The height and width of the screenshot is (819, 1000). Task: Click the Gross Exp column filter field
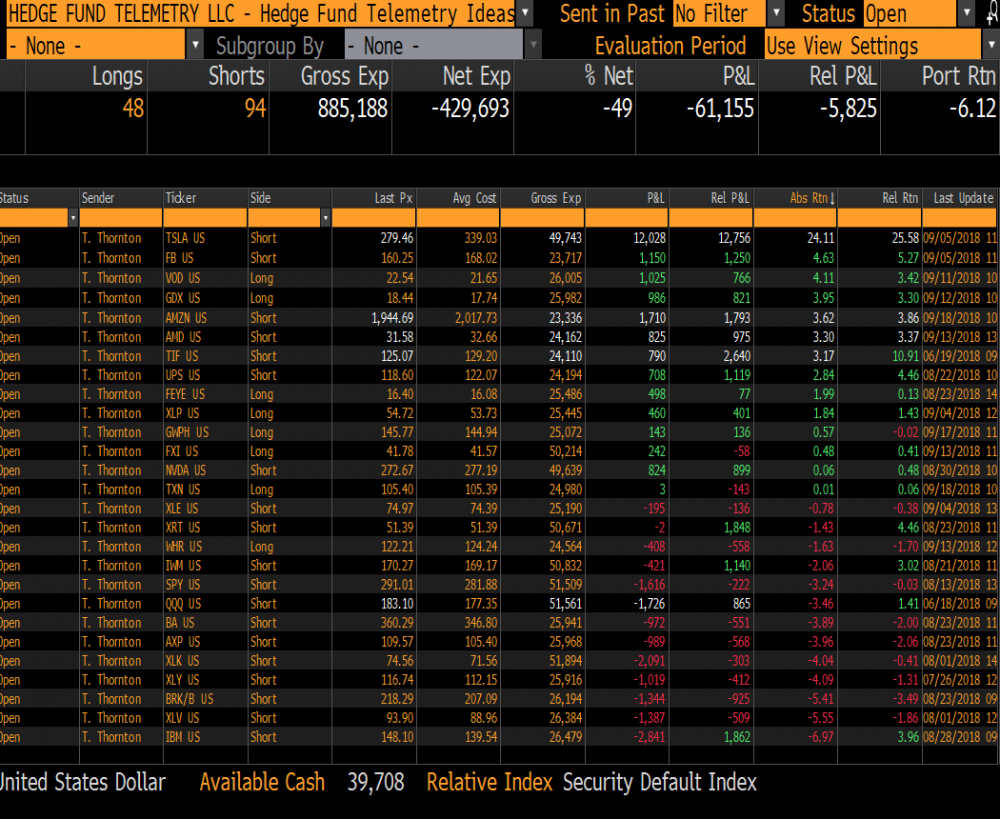542,218
